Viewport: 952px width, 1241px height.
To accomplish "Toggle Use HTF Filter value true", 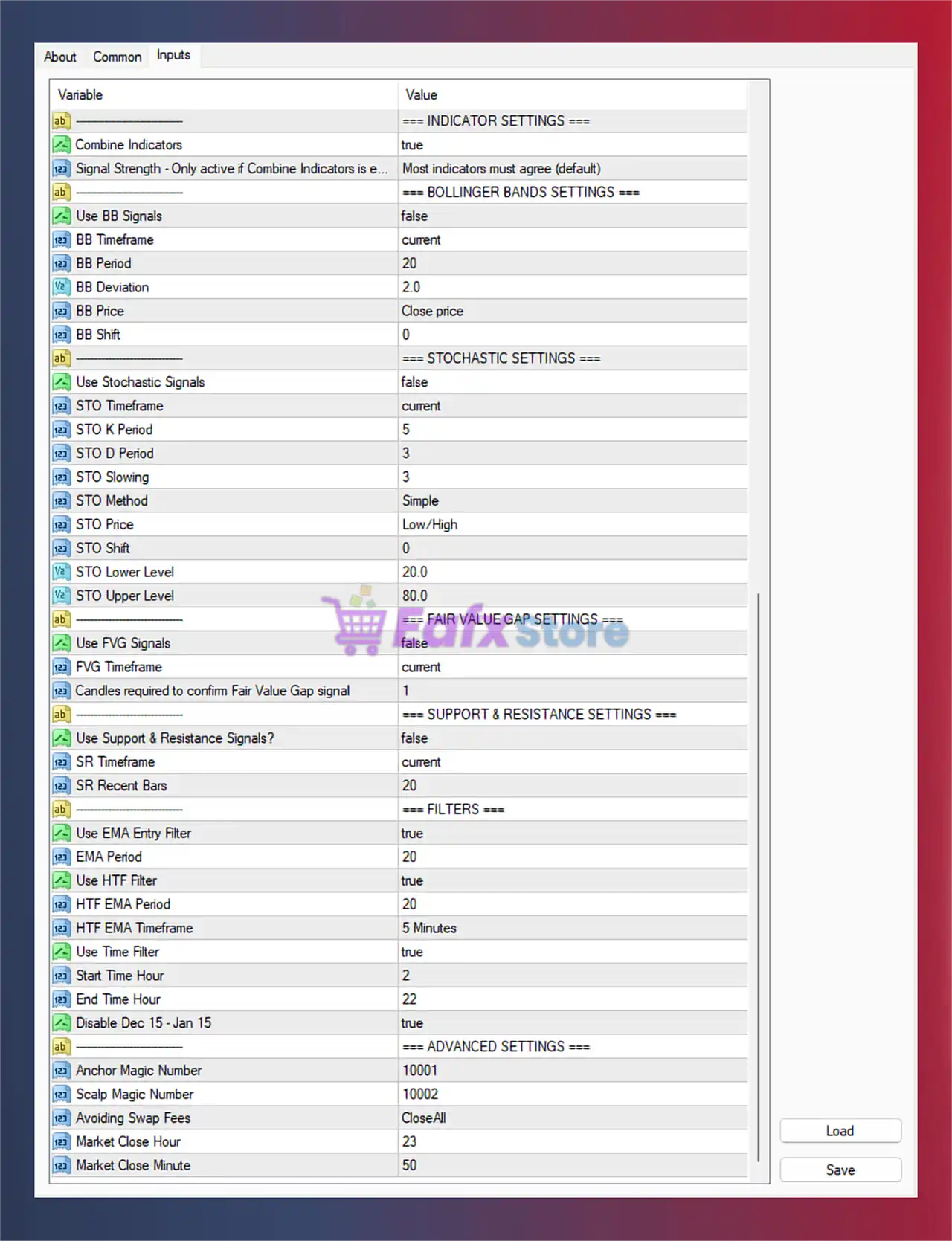I will point(573,881).
